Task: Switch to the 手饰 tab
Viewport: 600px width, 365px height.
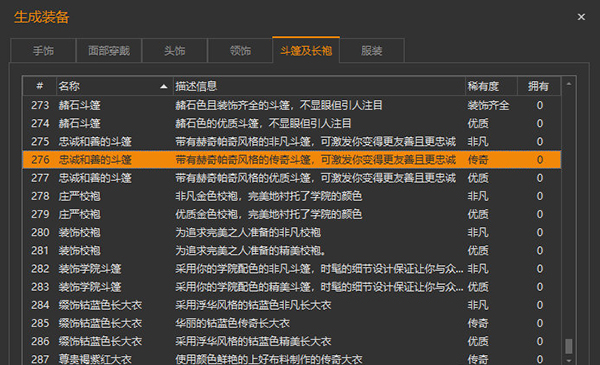Action: (x=43, y=51)
